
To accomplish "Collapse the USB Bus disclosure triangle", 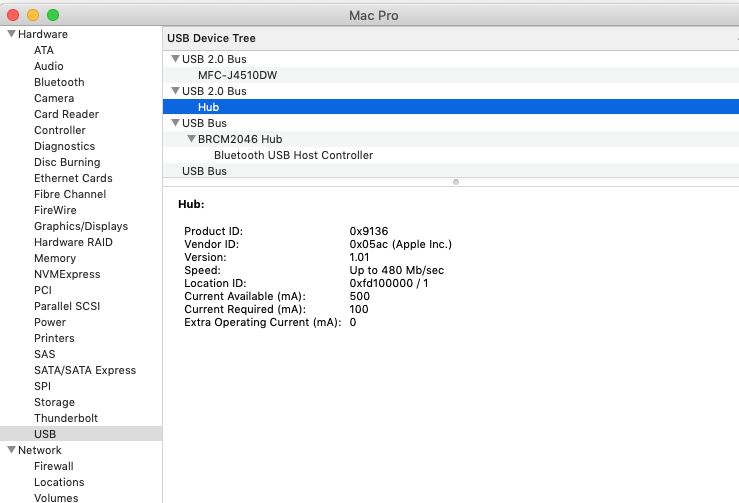I will [x=175, y=123].
